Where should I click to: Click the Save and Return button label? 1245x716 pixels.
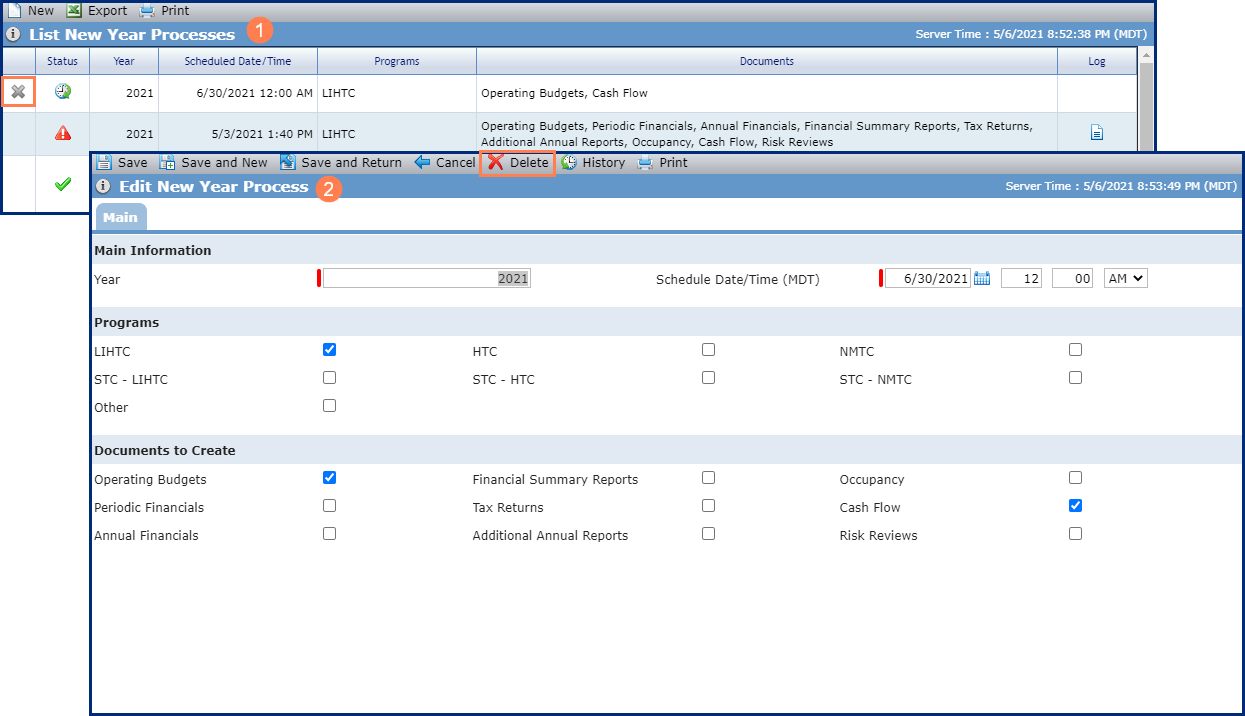[x=351, y=162]
